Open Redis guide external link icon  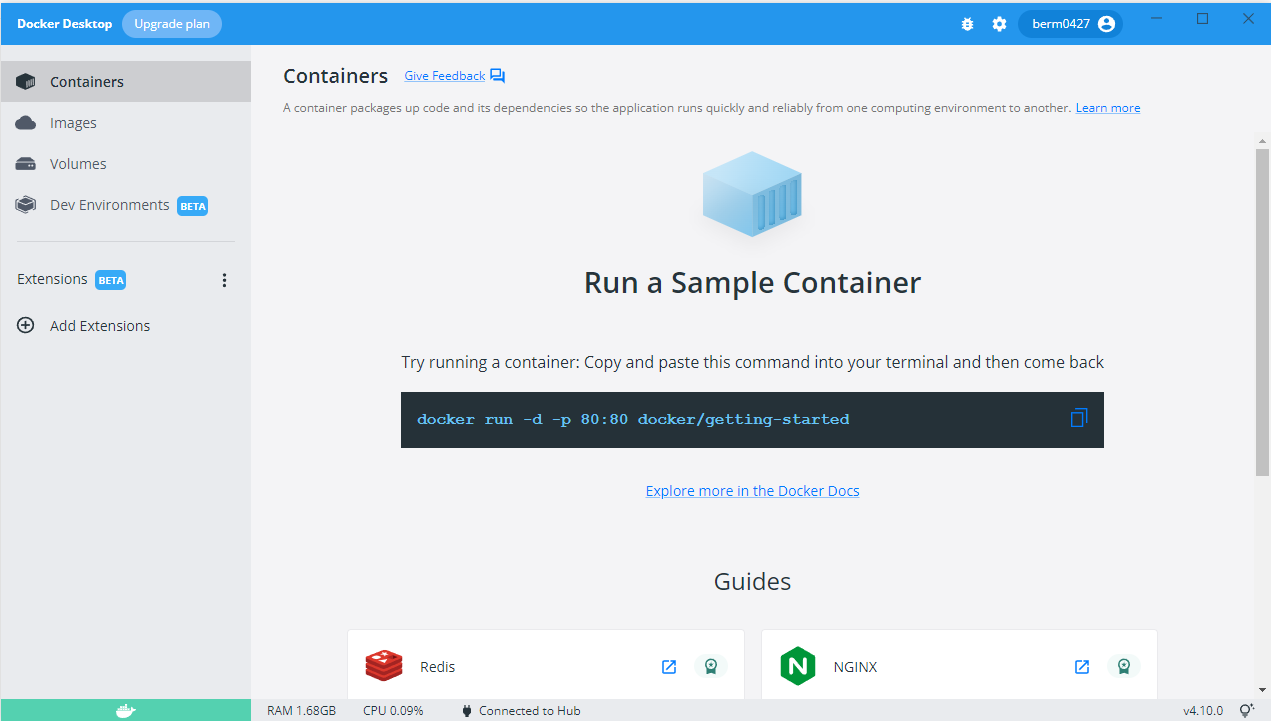[x=669, y=667]
